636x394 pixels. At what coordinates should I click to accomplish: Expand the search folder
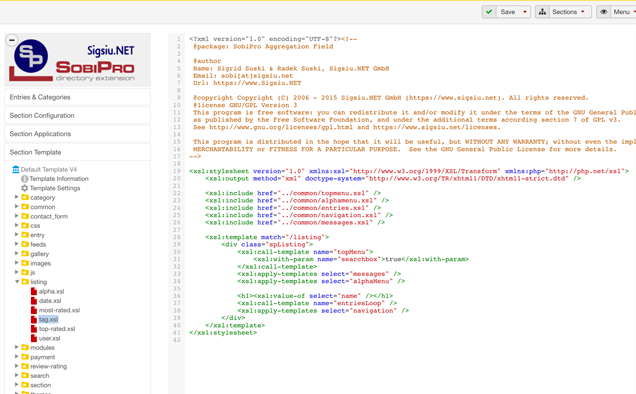pos(17,375)
